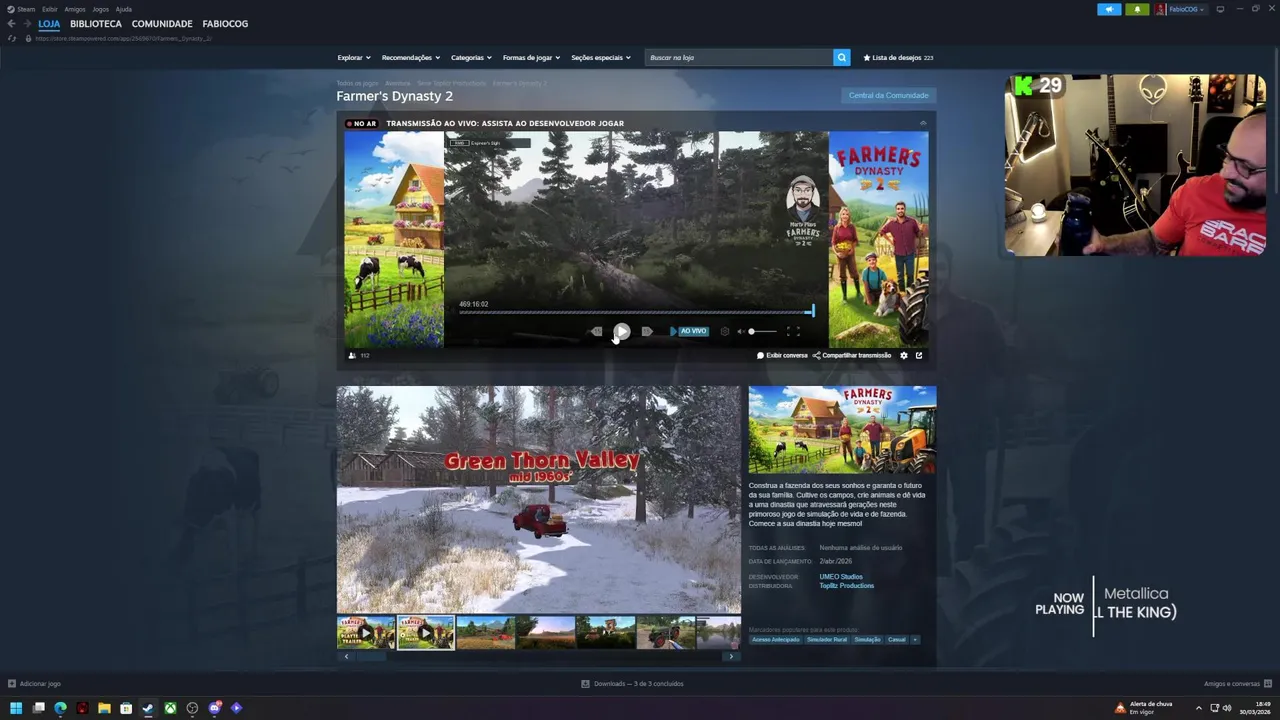Image resolution: width=1280 pixels, height=720 pixels.
Task: Go back with the navigation arrow
Action: [11, 24]
